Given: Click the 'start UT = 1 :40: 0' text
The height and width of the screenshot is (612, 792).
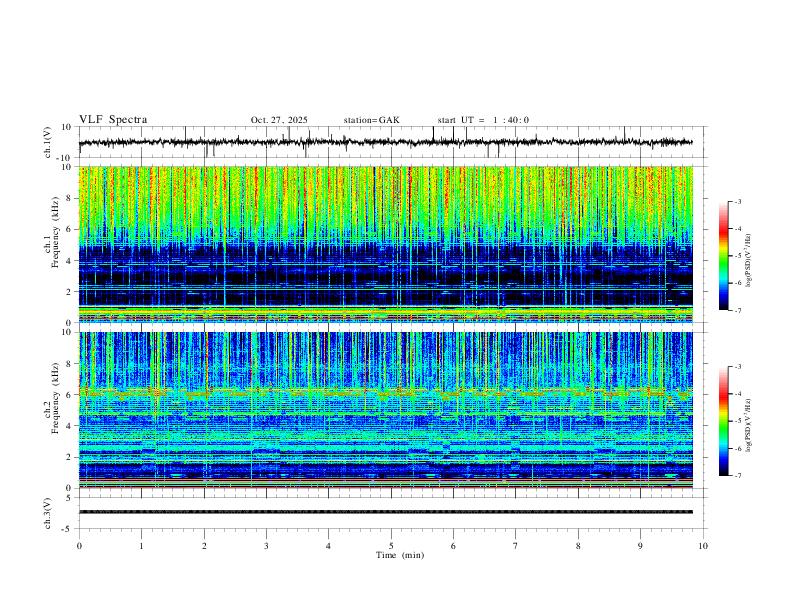Looking at the screenshot, I should 483,120.
